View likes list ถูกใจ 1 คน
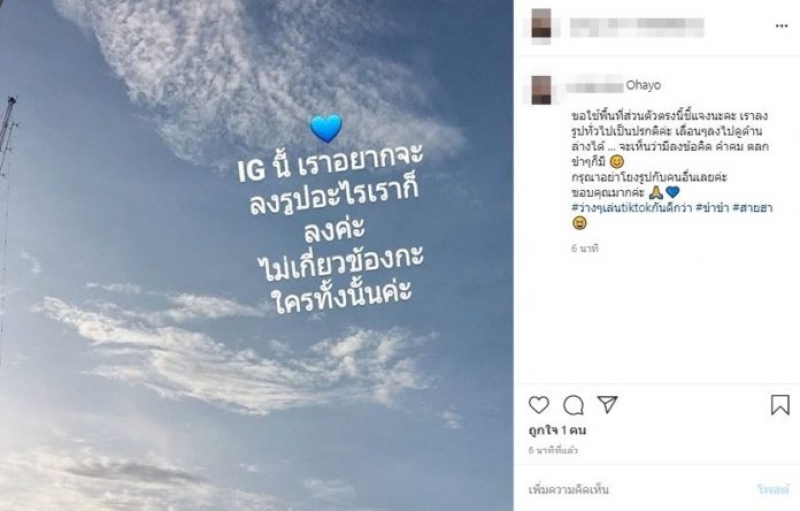 [x=557, y=430]
